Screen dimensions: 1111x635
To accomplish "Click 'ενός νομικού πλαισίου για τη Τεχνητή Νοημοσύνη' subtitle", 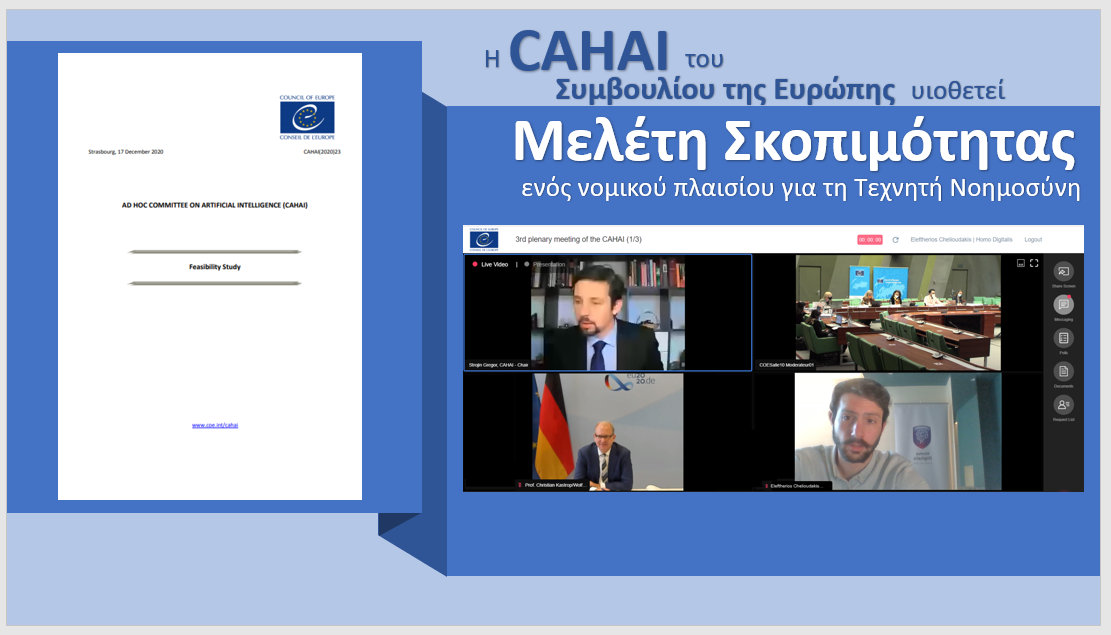I will [801, 188].
